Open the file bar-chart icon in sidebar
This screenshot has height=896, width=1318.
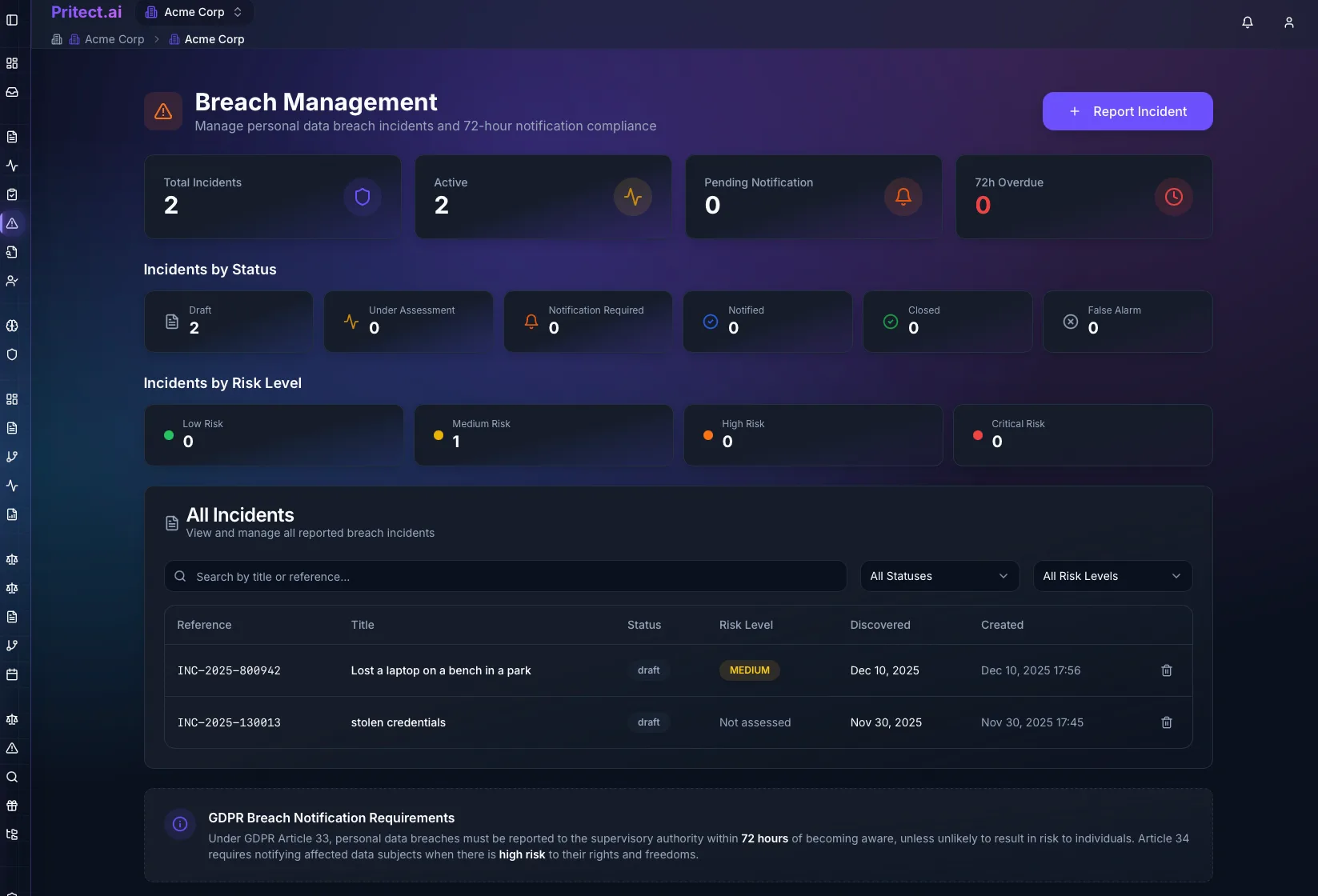click(12, 514)
